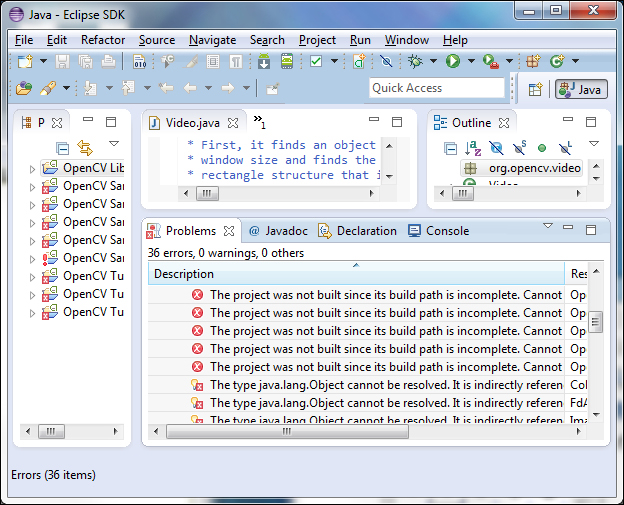
Task: Switch to the Declaration tab
Action: point(357,231)
